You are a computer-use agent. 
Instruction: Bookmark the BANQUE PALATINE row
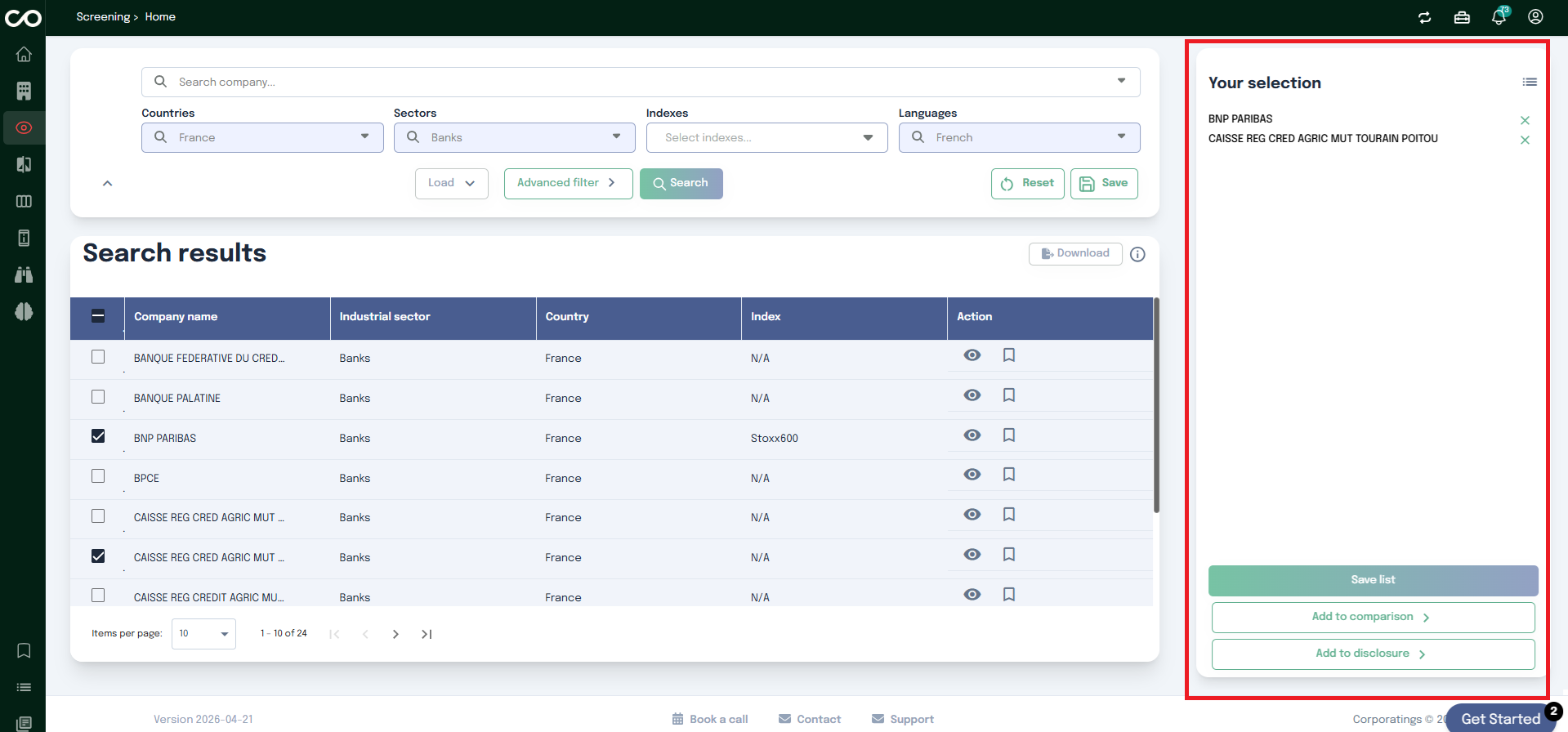click(1009, 395)
